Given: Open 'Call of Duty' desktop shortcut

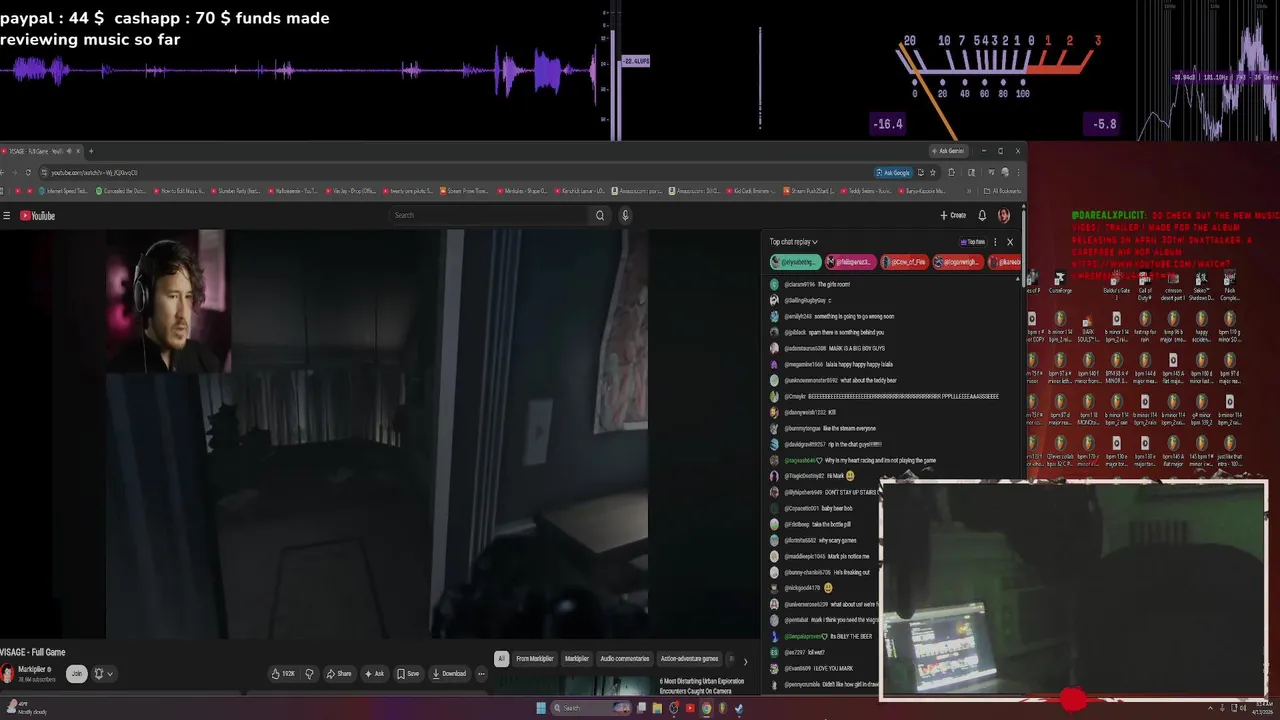Looking at the screenshot, I should tap(1145, 285).
